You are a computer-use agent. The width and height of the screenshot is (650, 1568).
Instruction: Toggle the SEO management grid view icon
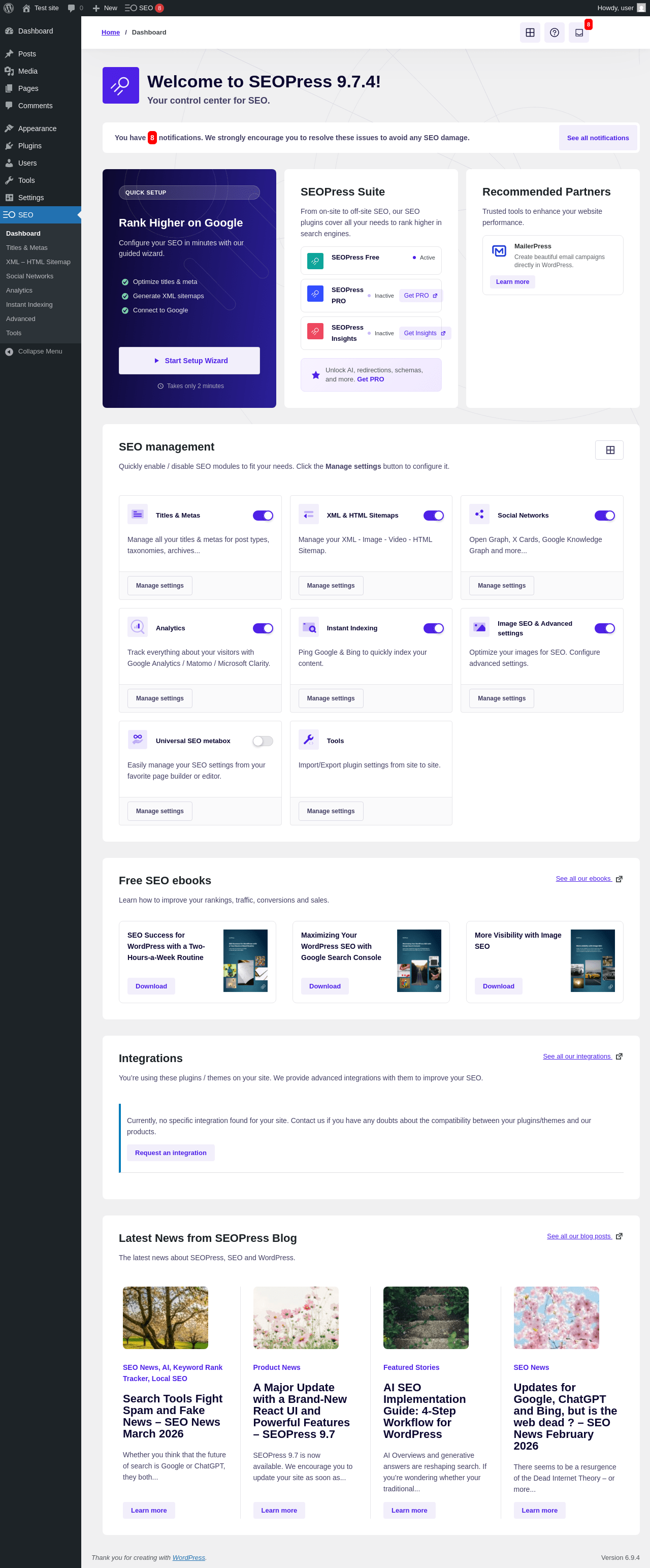point(609,450)
